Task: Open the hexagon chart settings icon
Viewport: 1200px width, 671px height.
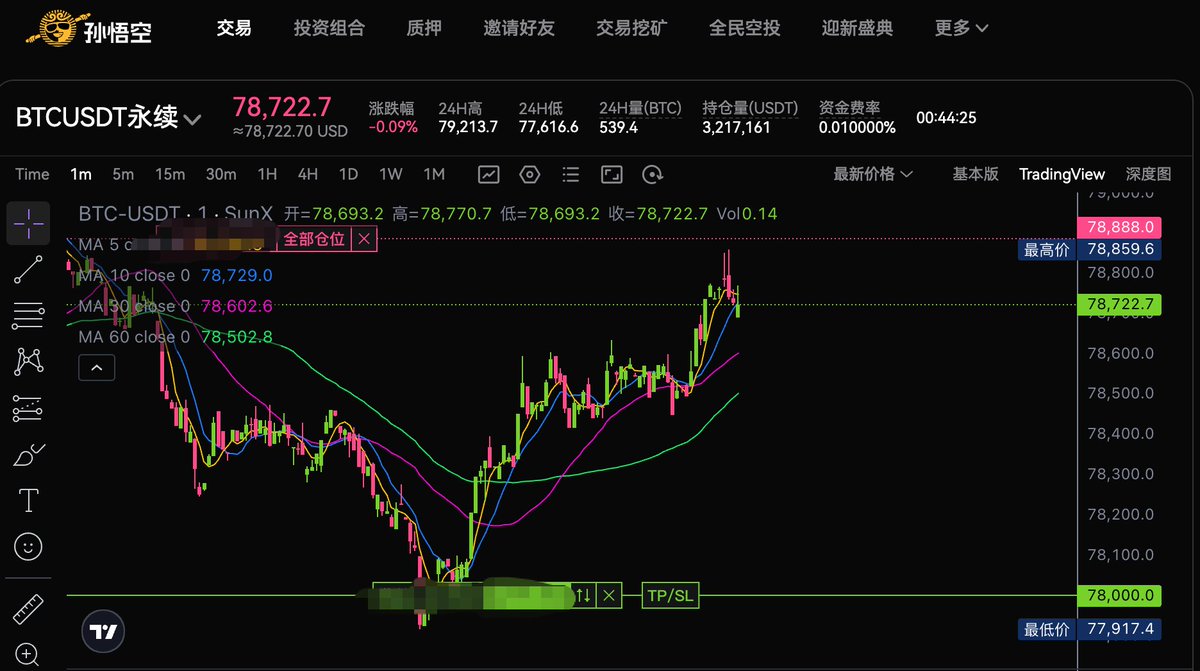Action: click(x=529, y=174)
